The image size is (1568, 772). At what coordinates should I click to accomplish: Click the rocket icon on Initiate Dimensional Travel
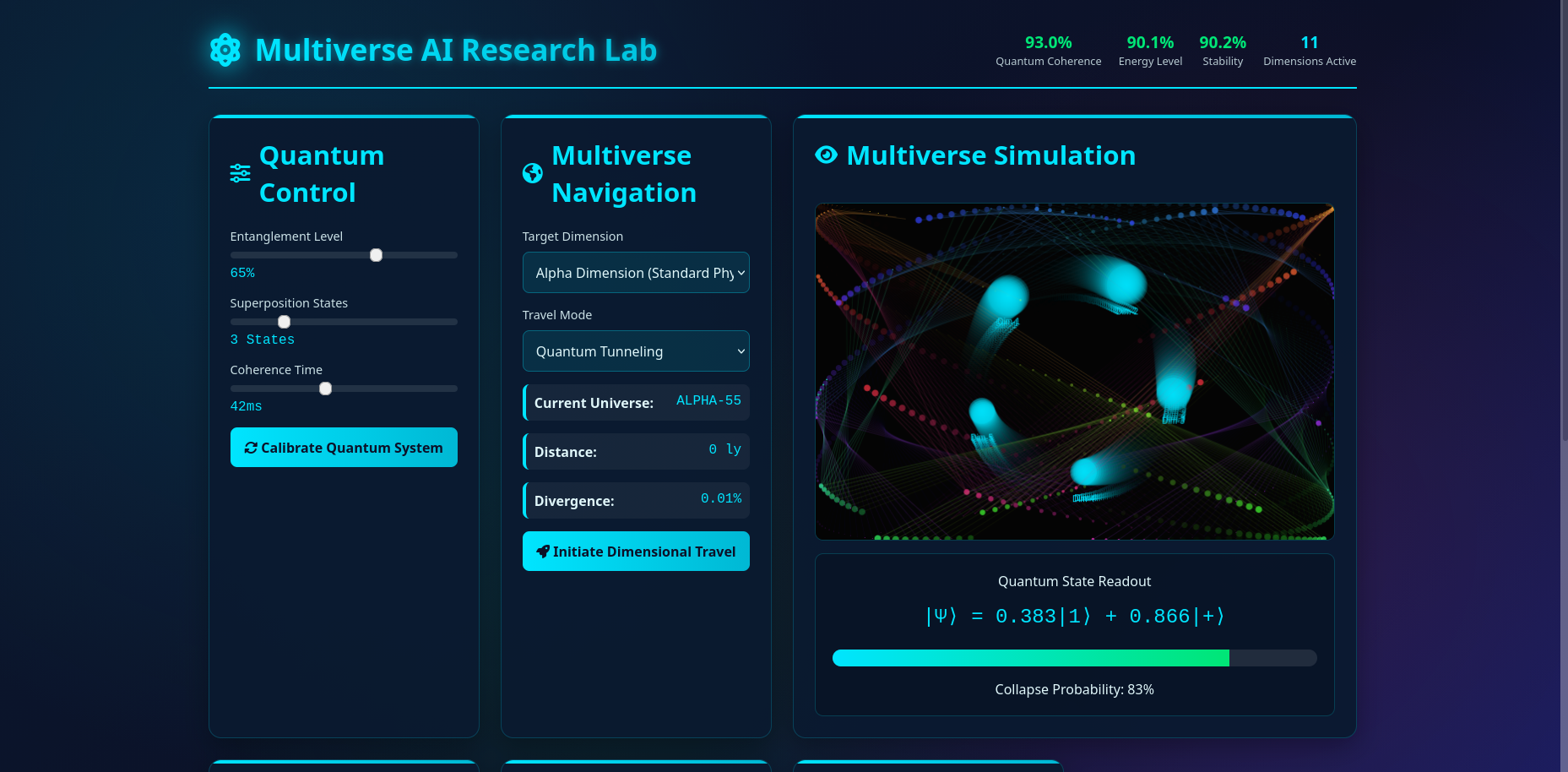pyautogui.click(x=542, y=551)
